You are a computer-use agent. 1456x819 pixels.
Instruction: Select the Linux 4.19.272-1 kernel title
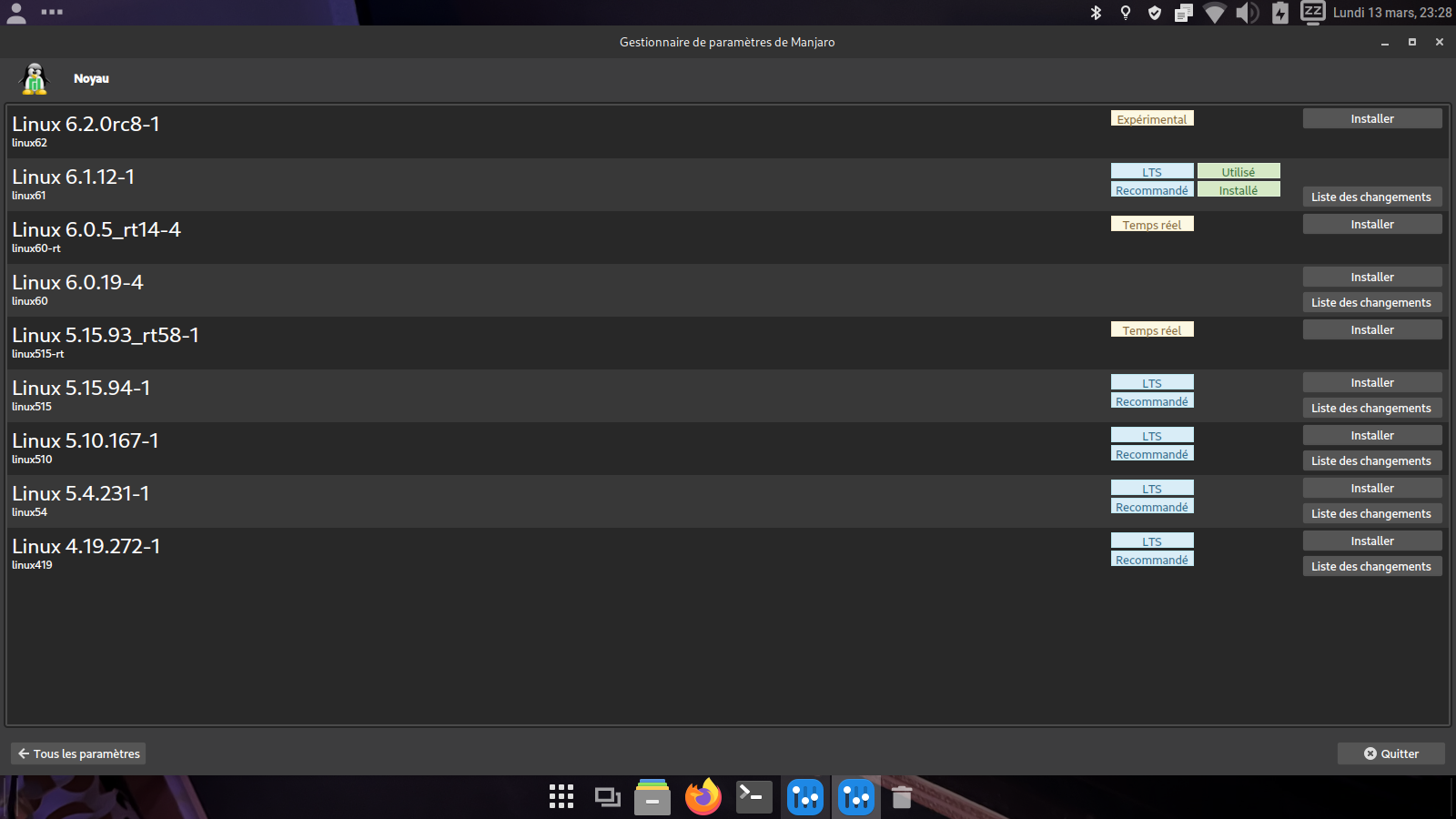(86, 546)
